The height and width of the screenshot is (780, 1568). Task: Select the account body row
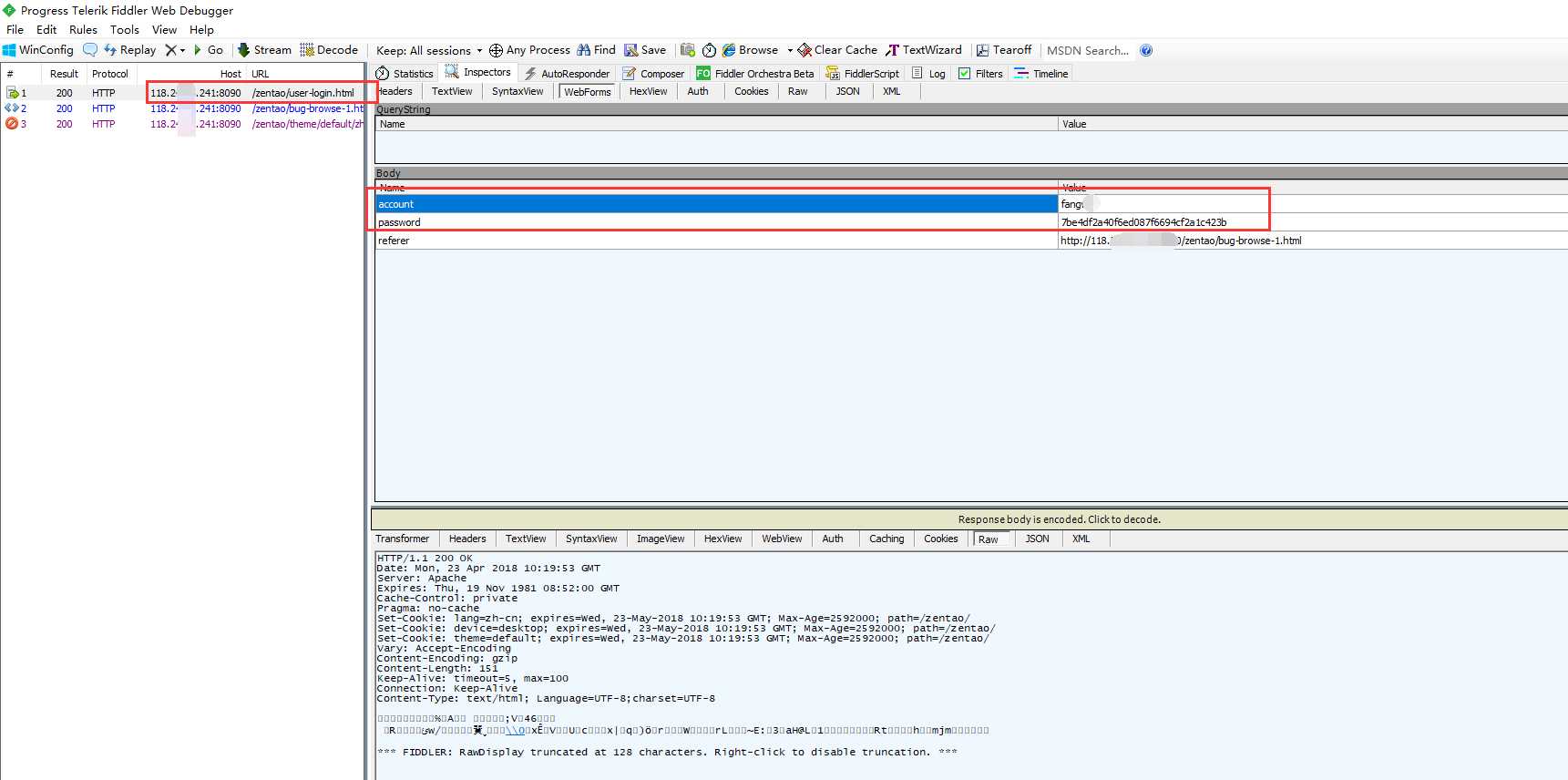[971, 204]
